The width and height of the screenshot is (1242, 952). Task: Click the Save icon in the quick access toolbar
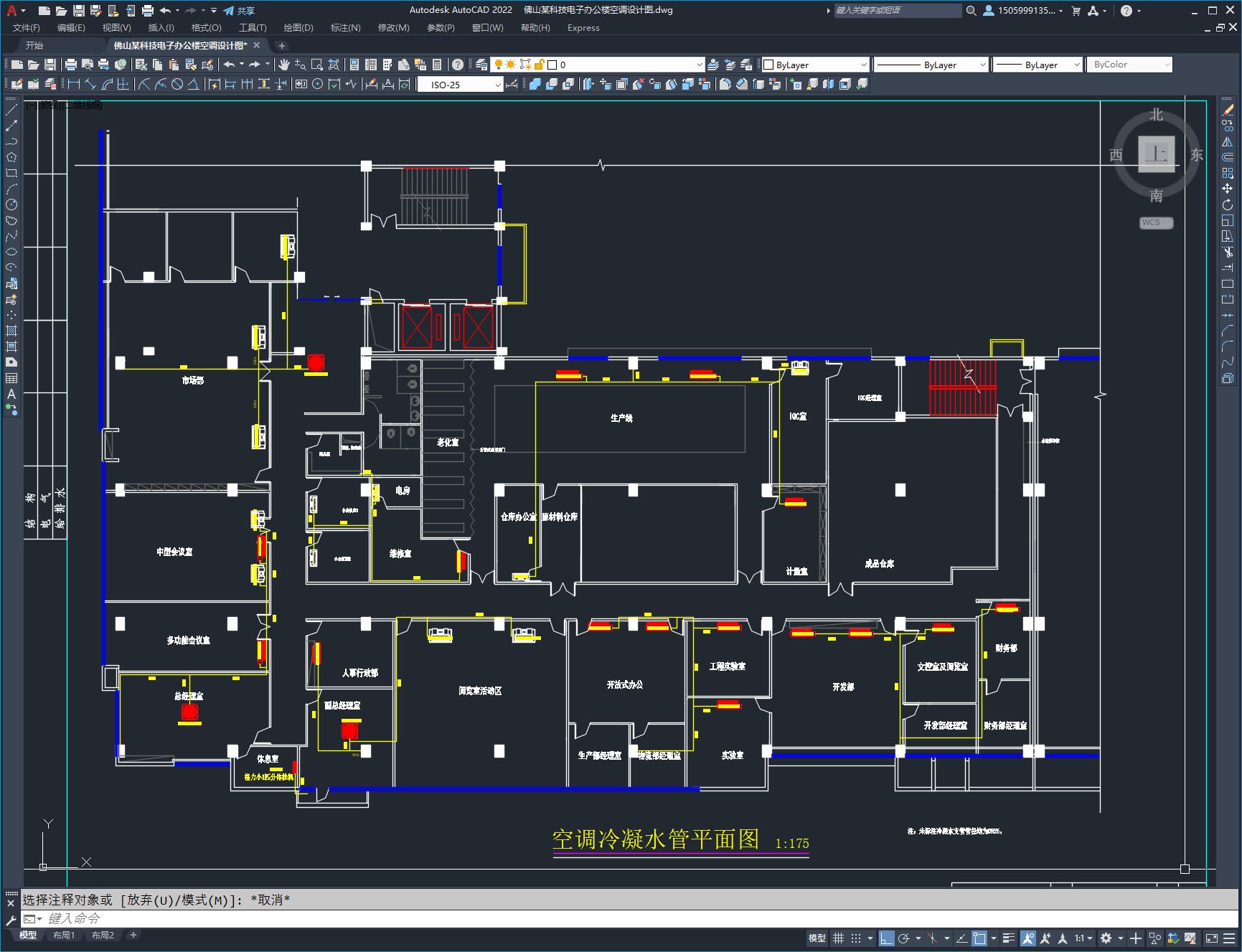point(79,11)
